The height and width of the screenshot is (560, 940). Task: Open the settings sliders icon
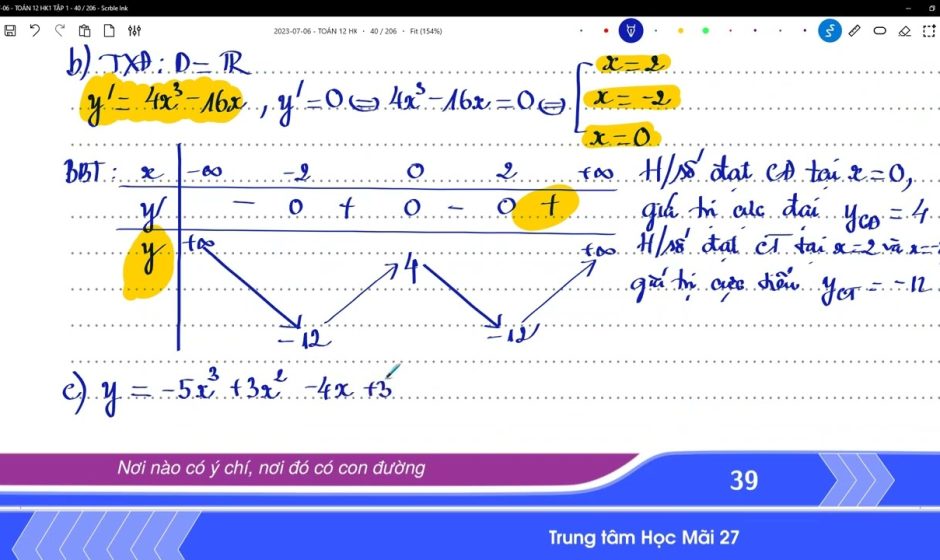134,31
